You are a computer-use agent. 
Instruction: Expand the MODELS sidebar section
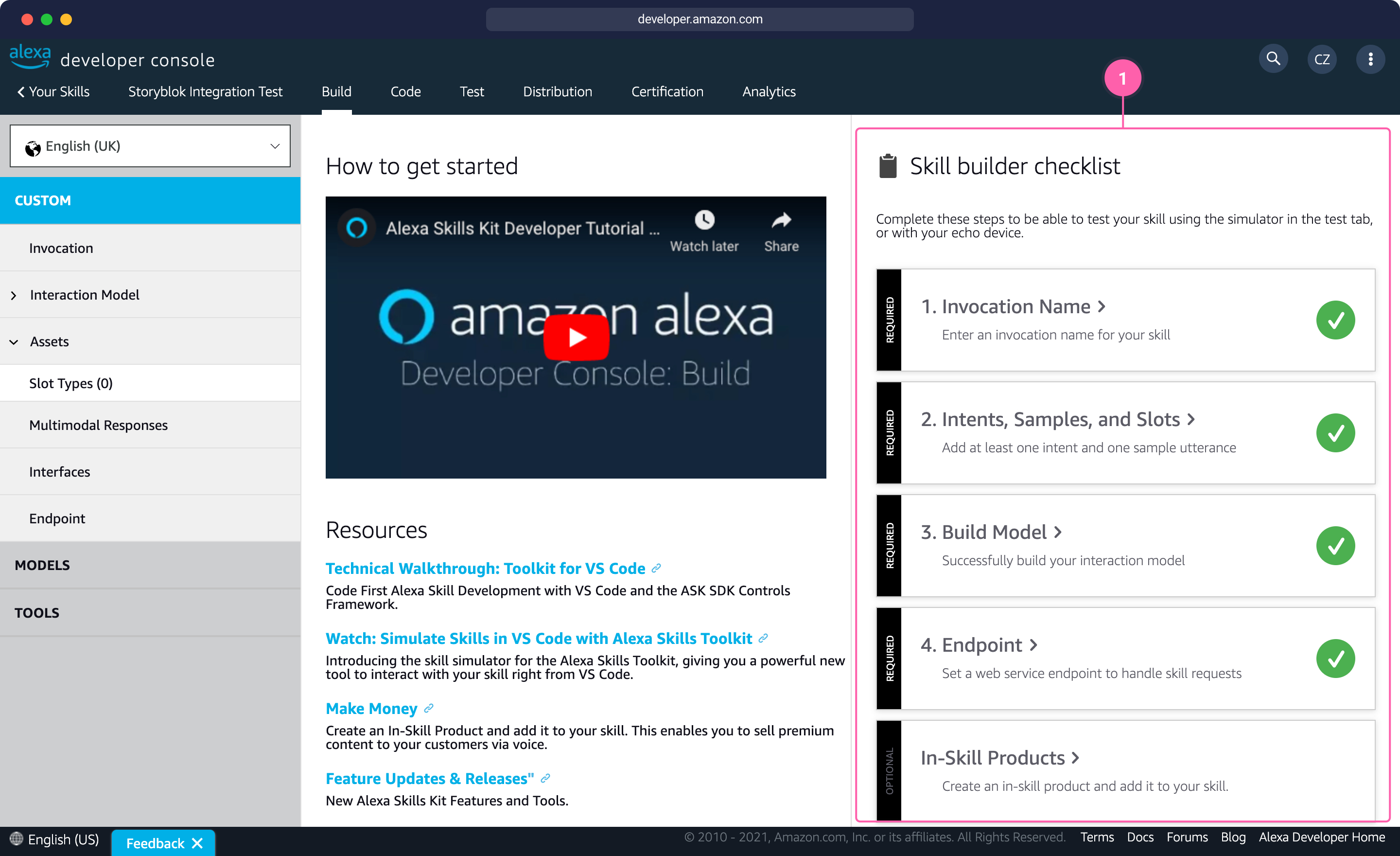[x=150, y=565]
